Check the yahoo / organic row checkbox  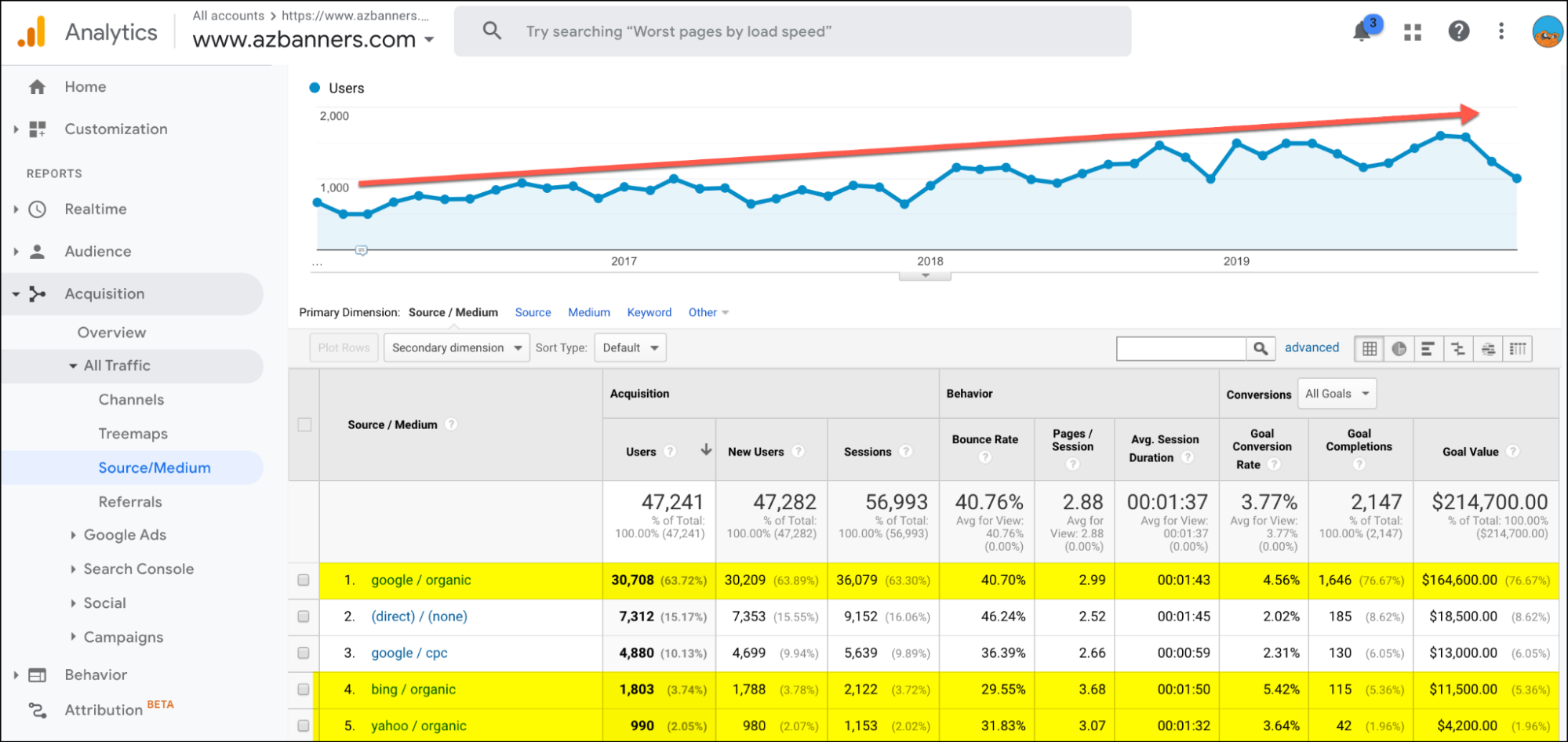tap(304, 726)
